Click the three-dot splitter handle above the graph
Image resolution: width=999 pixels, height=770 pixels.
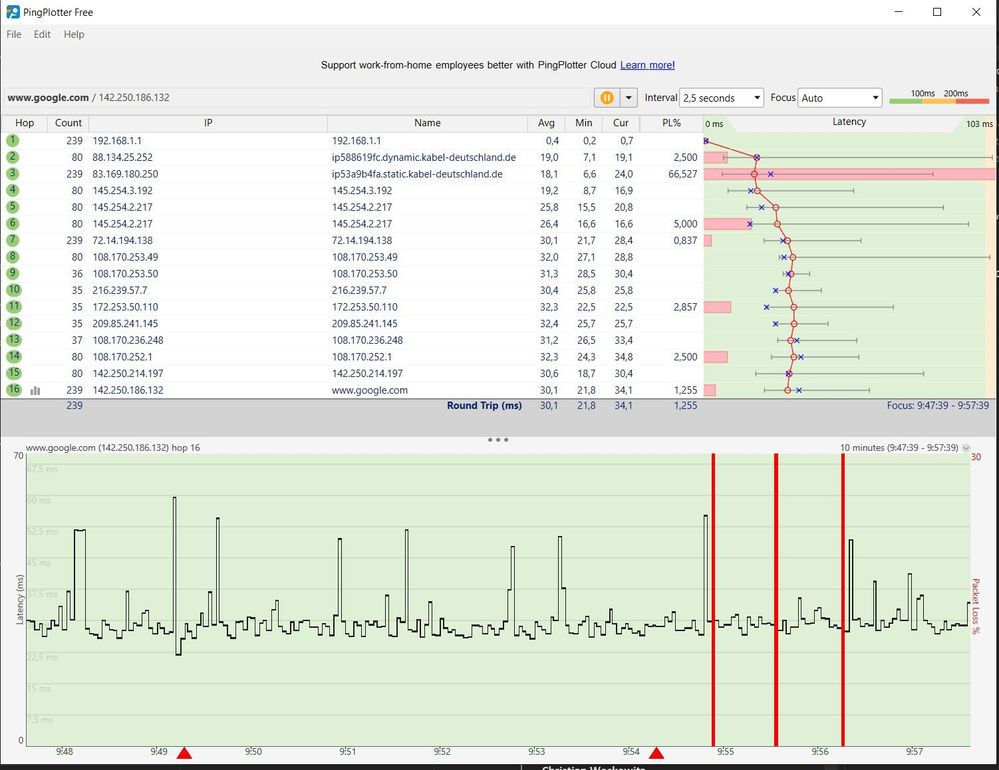pyautogui.click(x=498, y=440)
